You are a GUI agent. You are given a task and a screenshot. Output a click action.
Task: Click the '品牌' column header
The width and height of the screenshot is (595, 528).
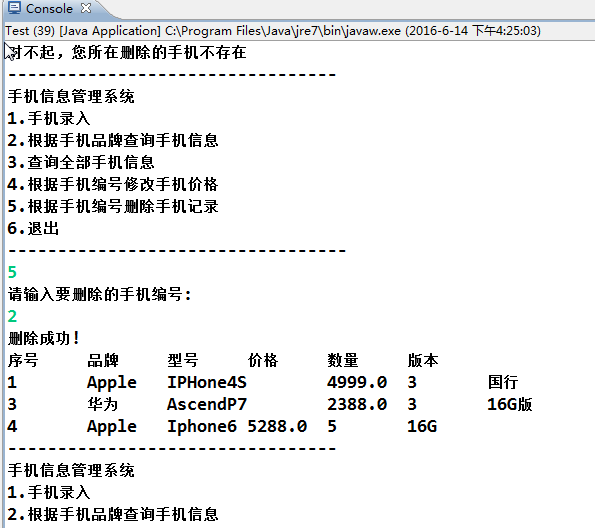point(103,360)
